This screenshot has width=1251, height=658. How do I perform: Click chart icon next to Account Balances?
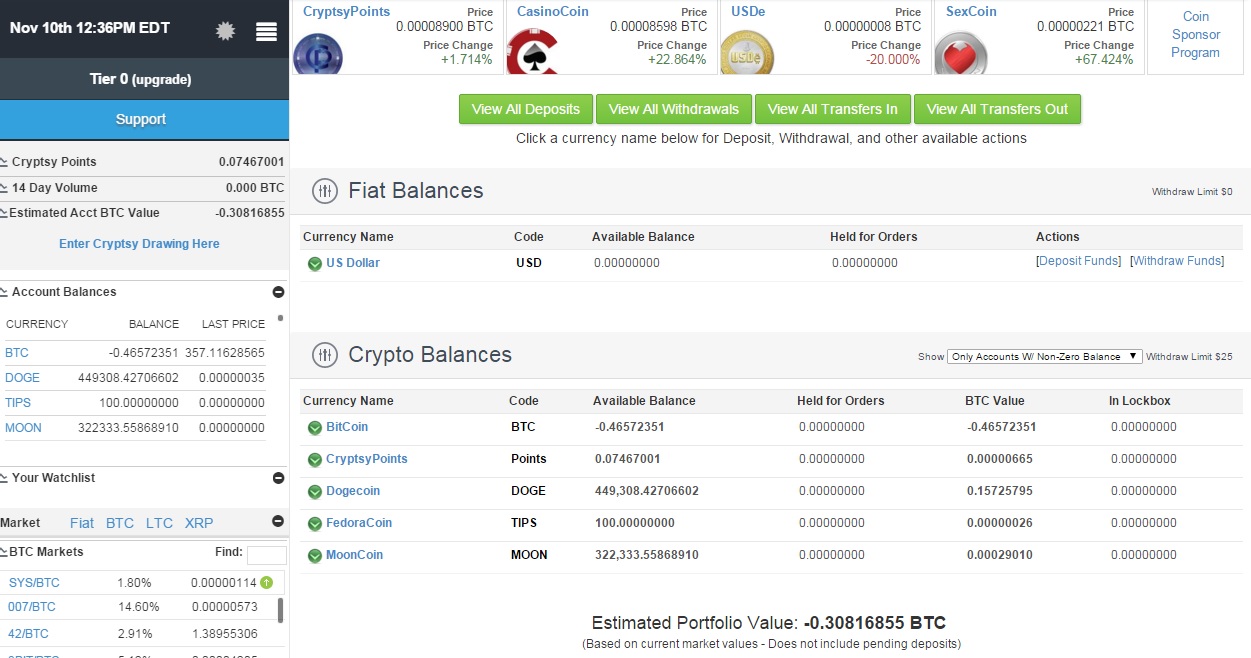(x=4, y=292)
